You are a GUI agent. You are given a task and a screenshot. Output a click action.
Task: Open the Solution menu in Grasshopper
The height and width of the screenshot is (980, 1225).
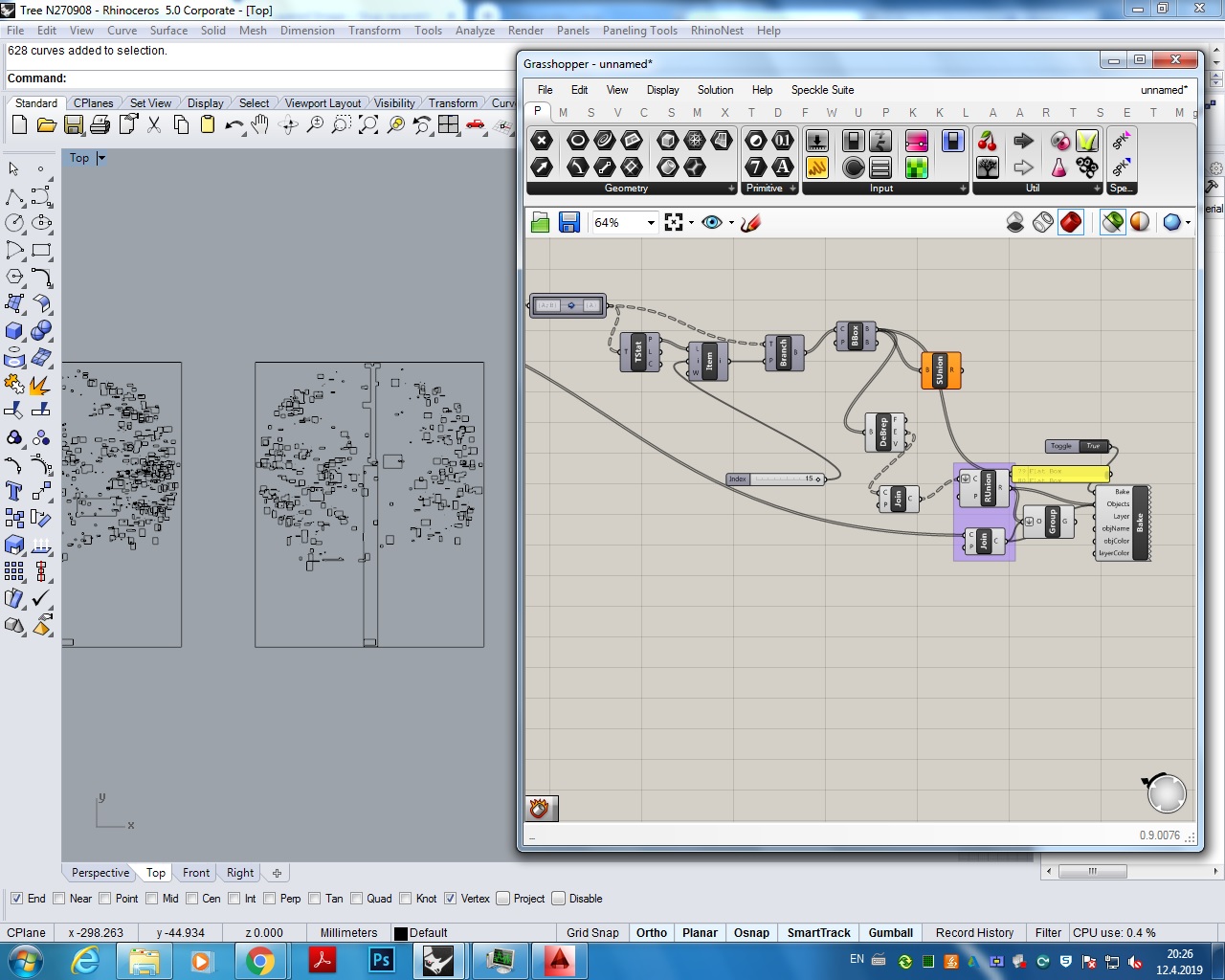715,90
